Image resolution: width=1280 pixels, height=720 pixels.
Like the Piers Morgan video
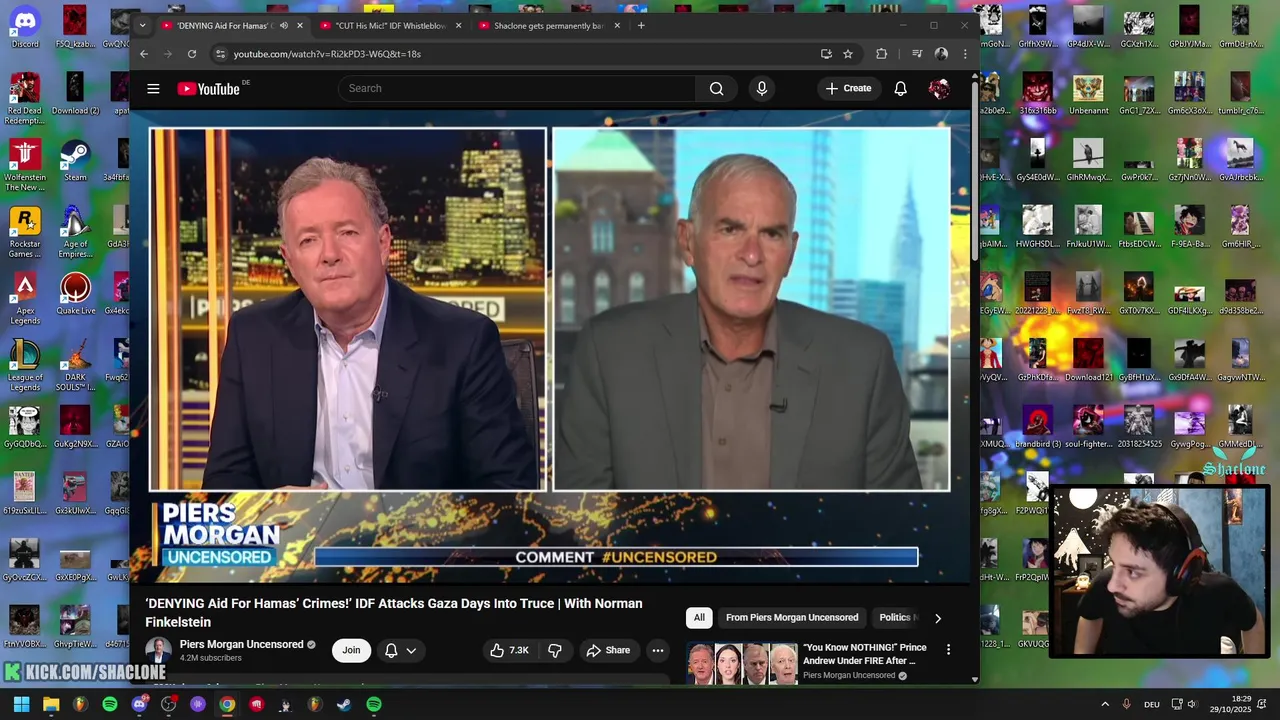click(509, 650)
